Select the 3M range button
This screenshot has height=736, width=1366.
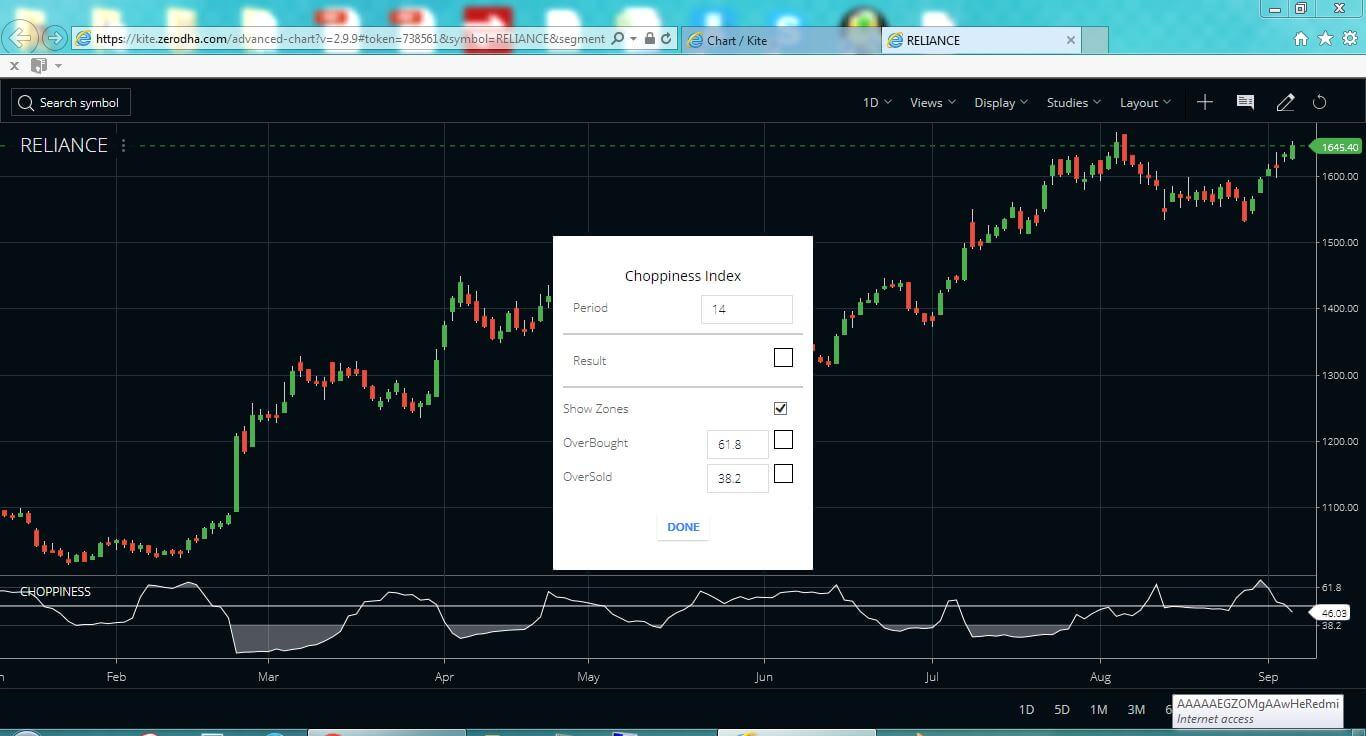[1136, 709]
